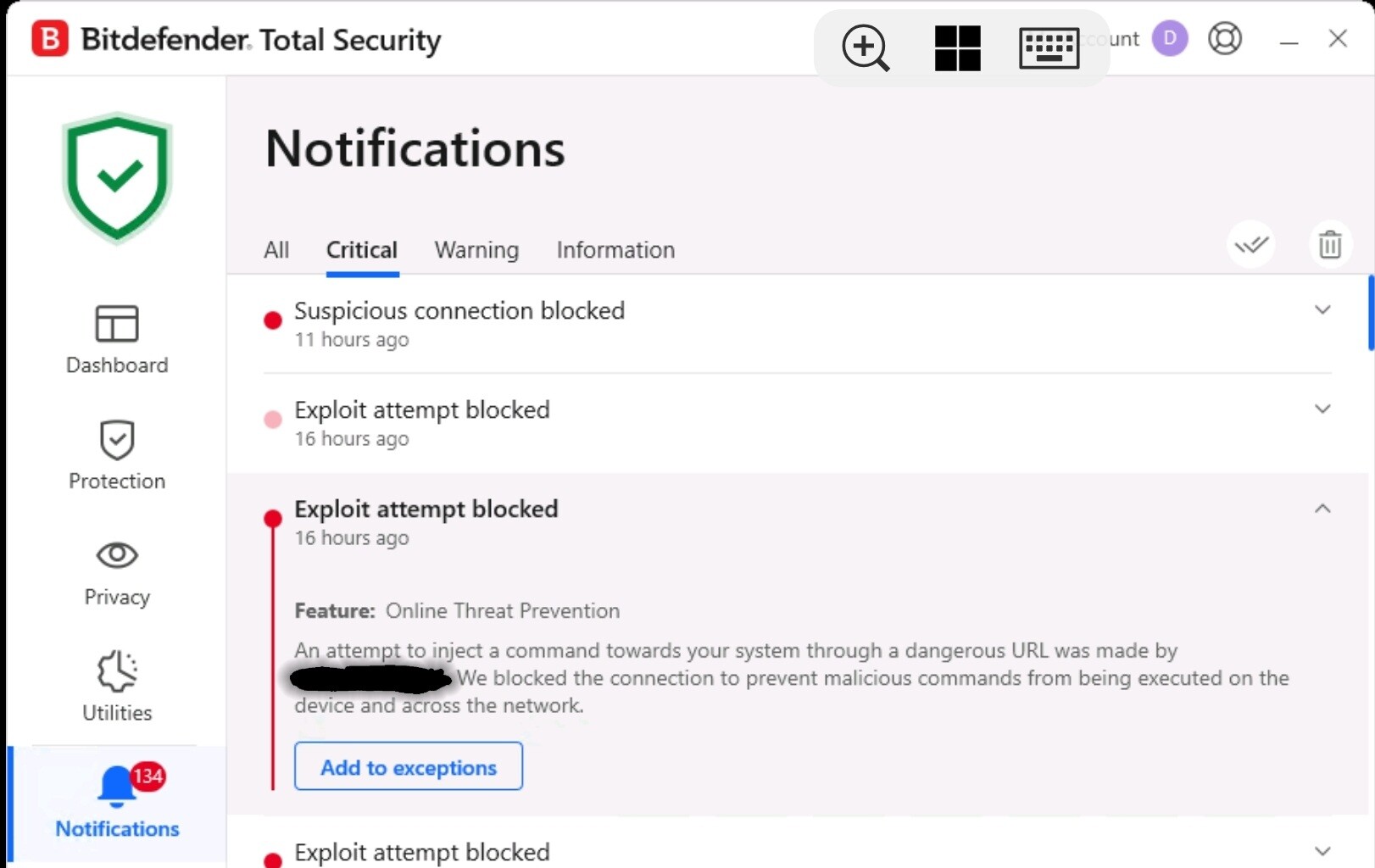Click the Notifications bell icon
The height and width of the screenshot is (868, 1375).
[x=117, y=787]
